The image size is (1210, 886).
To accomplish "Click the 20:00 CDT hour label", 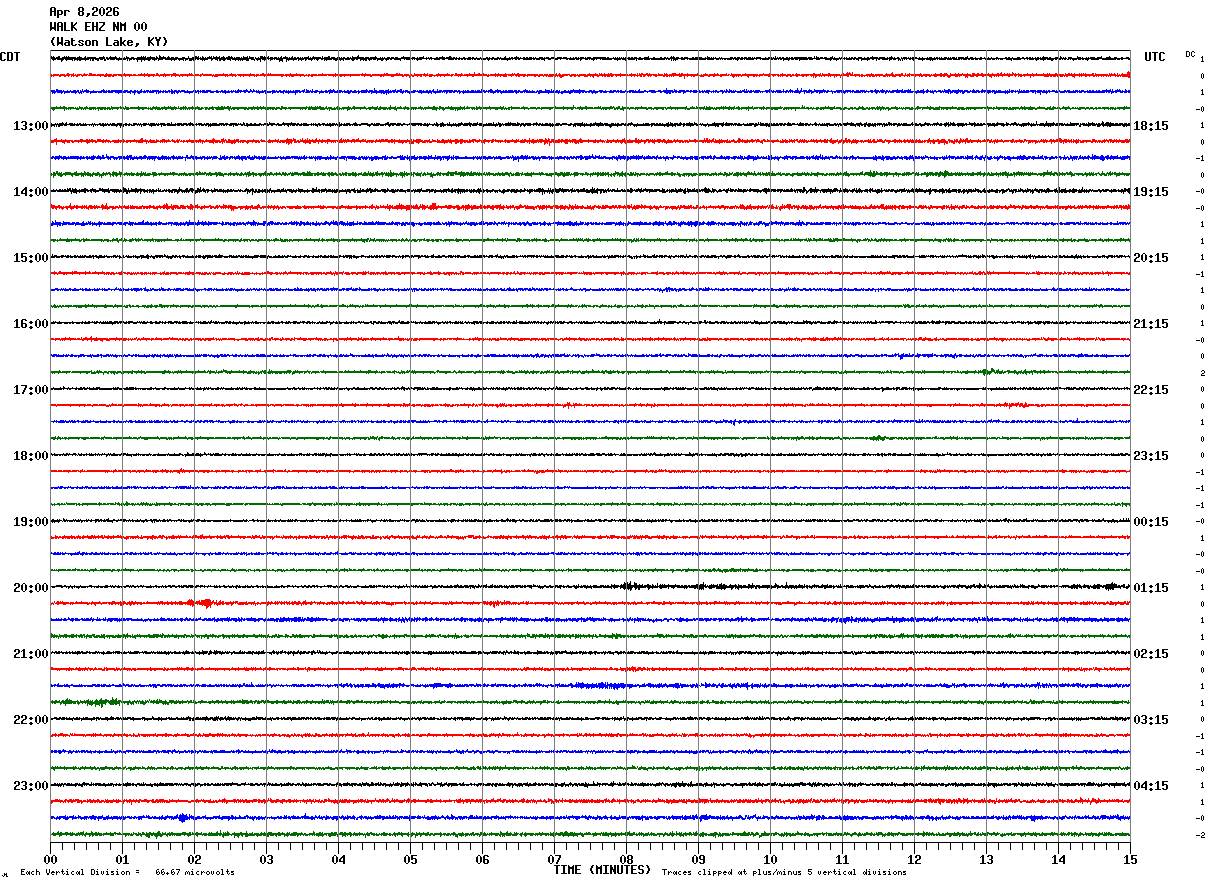I will click(30, 588).
